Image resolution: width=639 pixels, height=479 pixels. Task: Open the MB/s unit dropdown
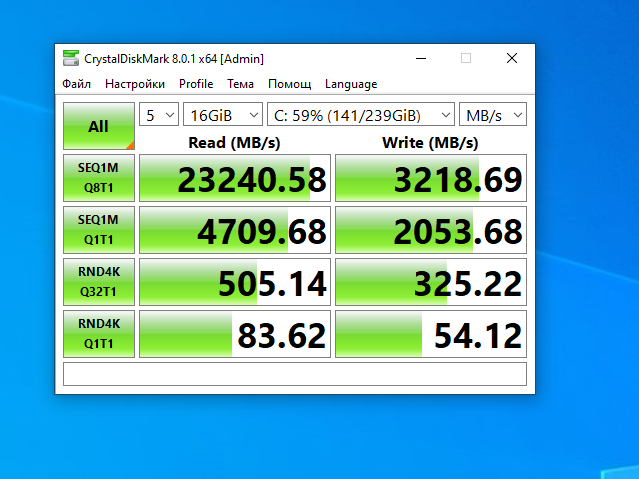click(x=493, y=115)
